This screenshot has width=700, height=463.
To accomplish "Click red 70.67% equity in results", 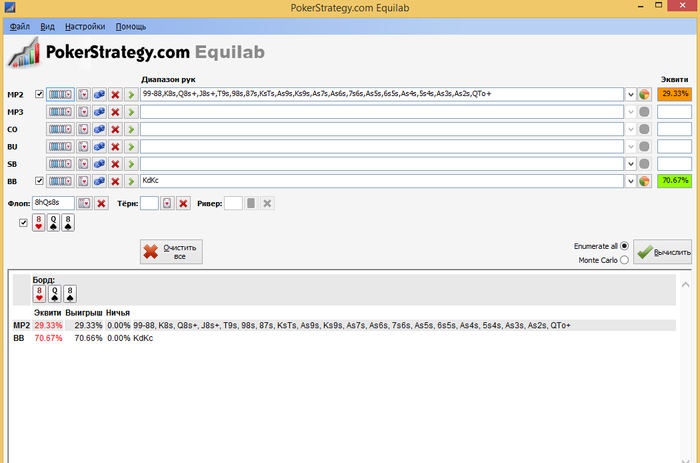I will [48, 338].
